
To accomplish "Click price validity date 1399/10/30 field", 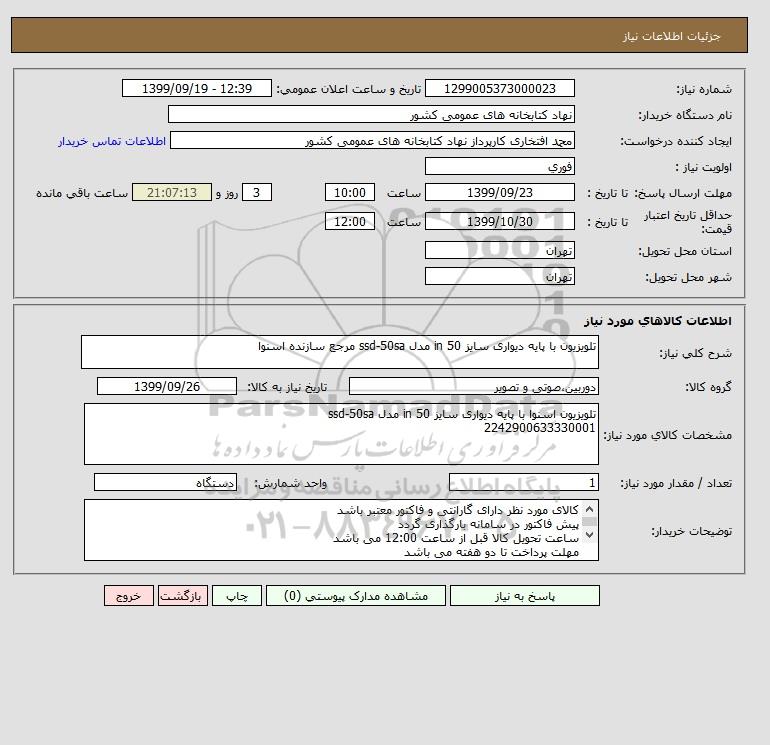I will tap(499, 221).
